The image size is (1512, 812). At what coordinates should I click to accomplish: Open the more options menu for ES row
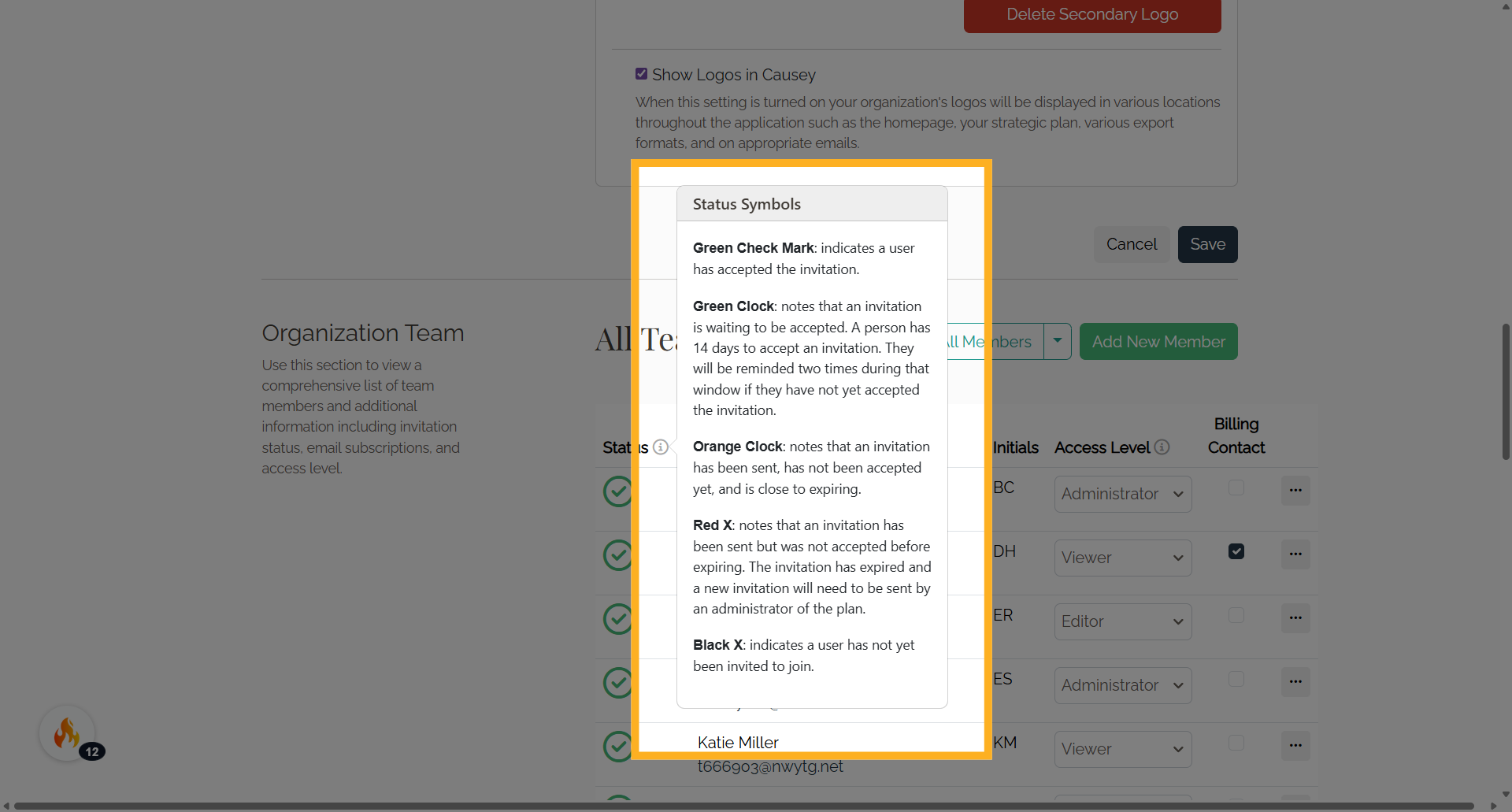click(1295, 682)
